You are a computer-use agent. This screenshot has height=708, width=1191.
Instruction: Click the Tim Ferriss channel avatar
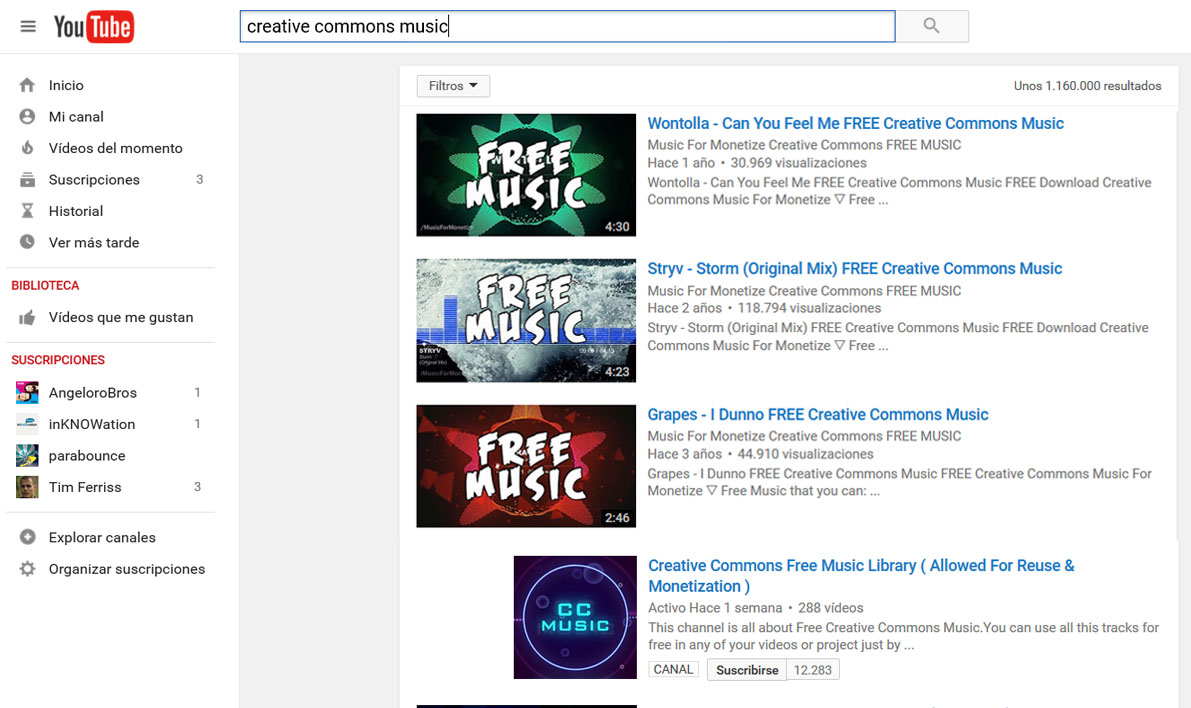point(27,487)
